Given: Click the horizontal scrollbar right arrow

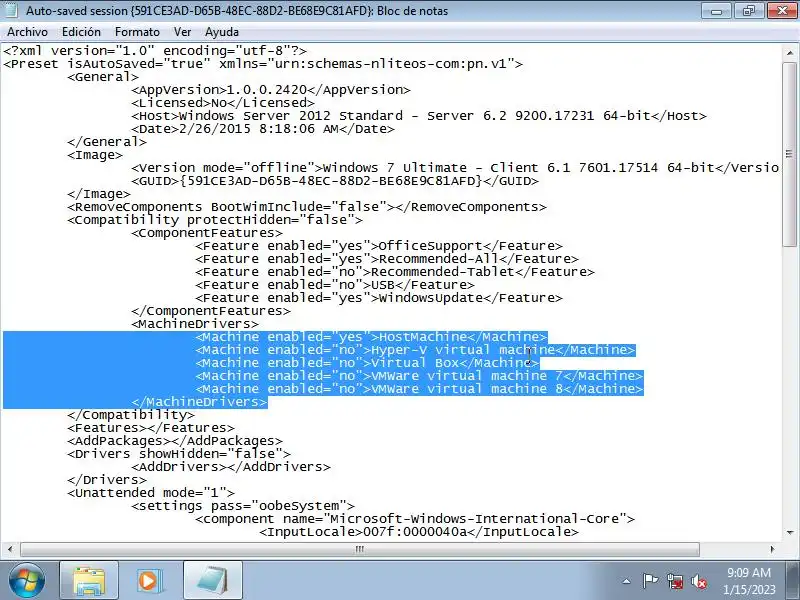Looking at the screenshot, I should (772, 549).
